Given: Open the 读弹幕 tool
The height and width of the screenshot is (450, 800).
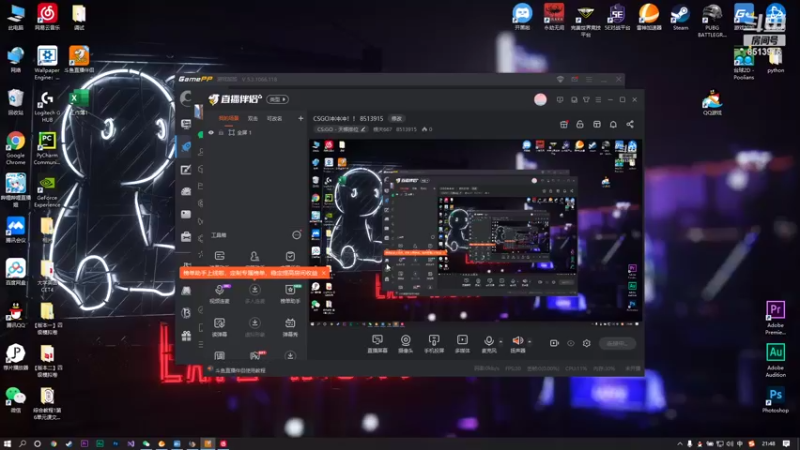Looking at the screenshot, I should [x=219, y=327].
